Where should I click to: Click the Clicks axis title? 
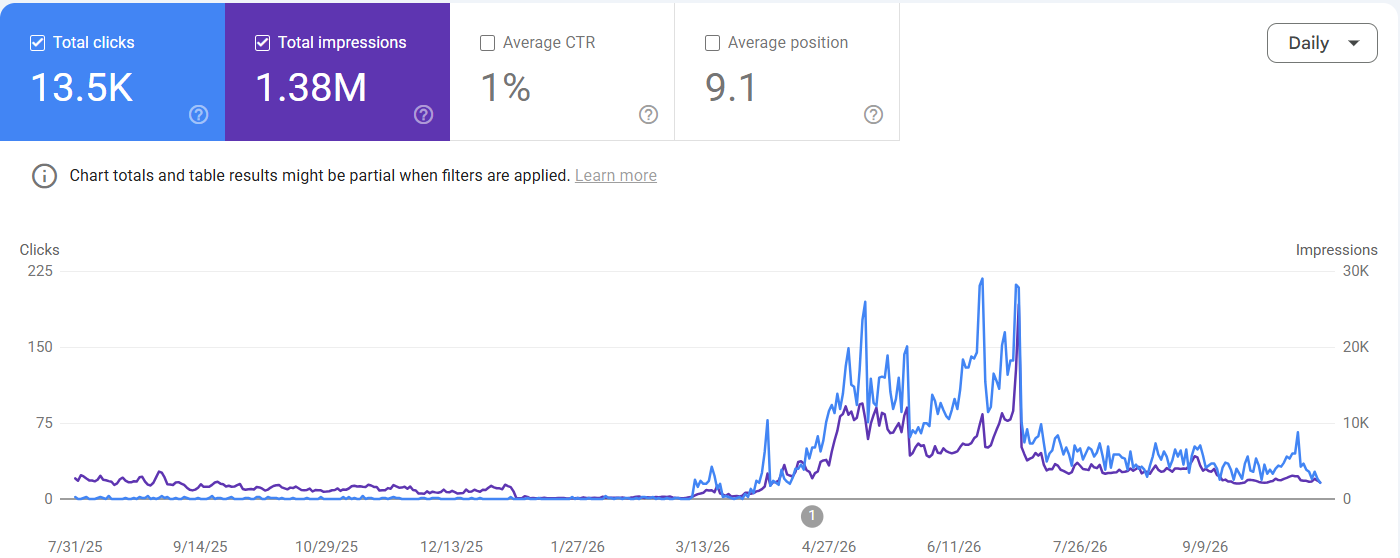click(40, 250)
